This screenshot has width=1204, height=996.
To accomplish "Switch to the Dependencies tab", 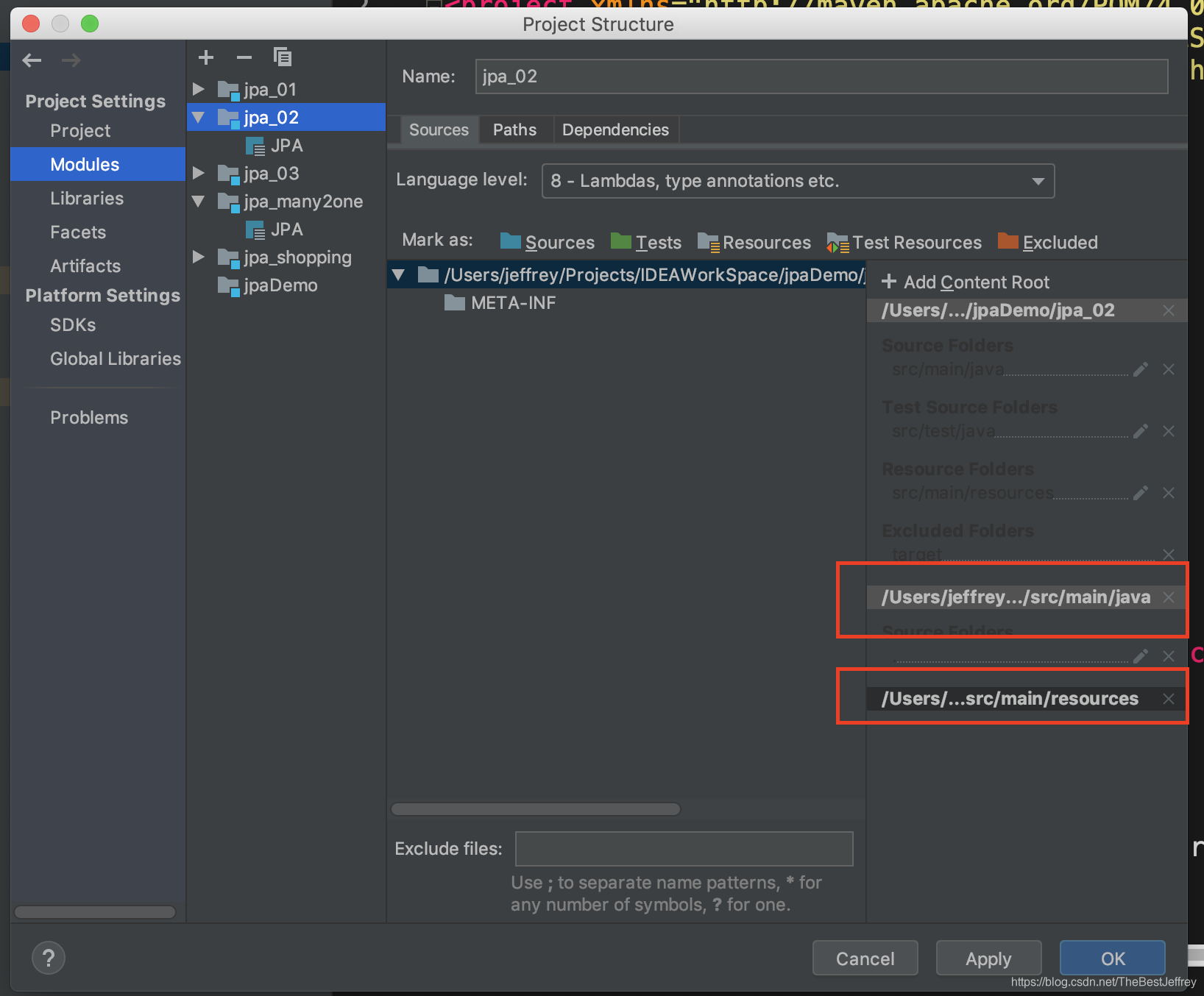I will coord(615,130).
